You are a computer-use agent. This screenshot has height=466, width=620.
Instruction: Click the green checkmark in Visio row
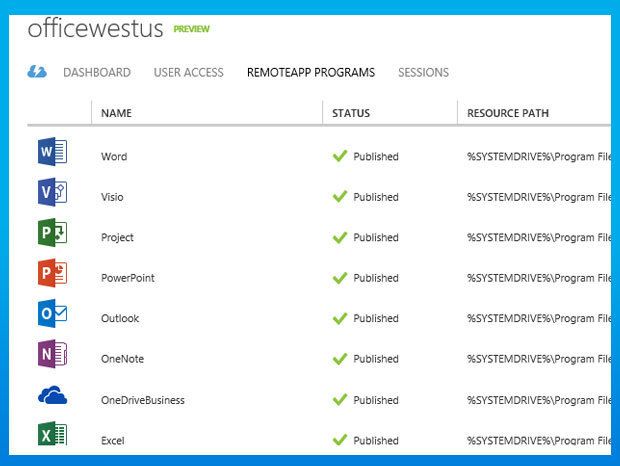340,196
